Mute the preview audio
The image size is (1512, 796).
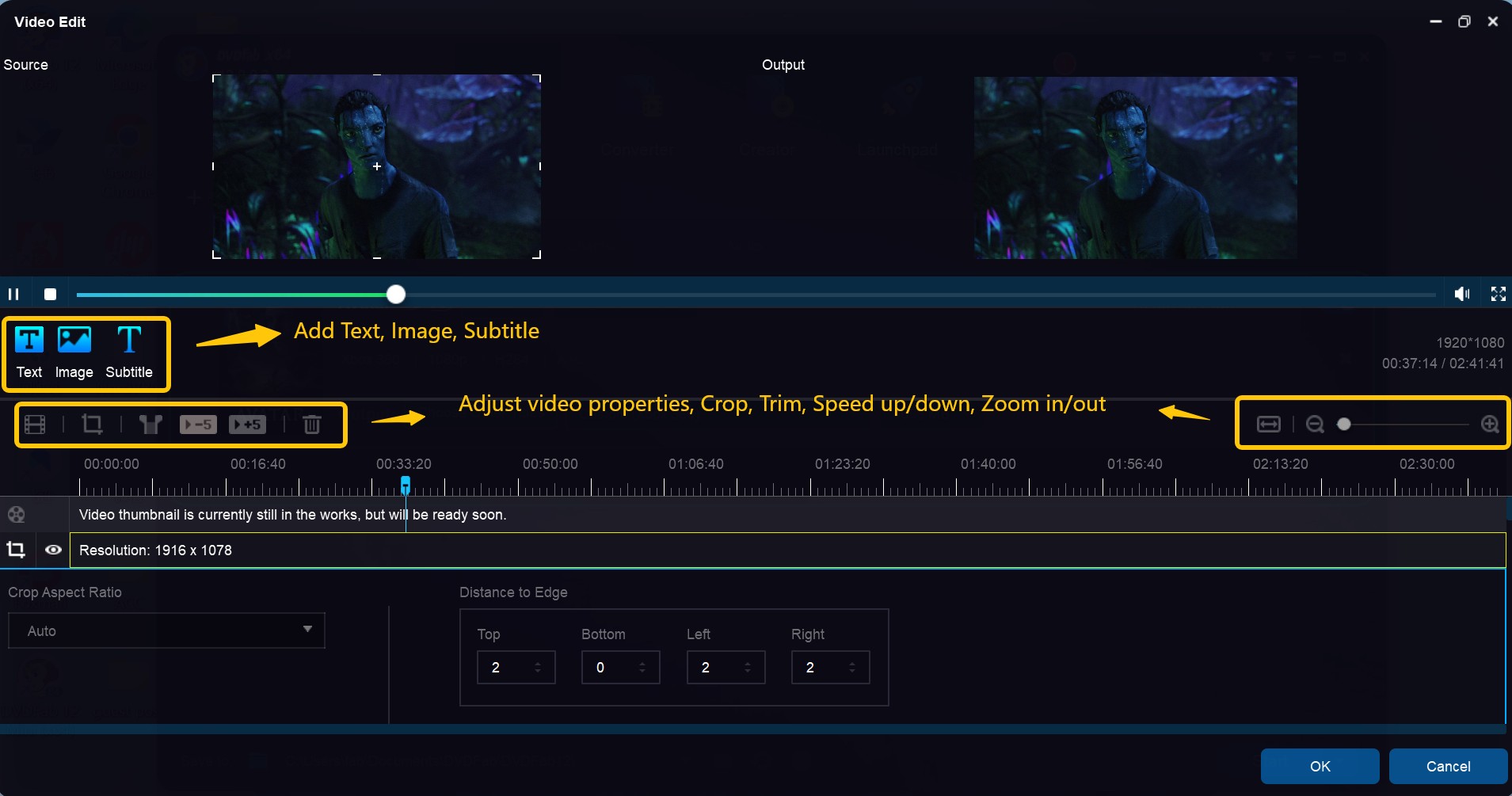click(x=1462, y=295)
